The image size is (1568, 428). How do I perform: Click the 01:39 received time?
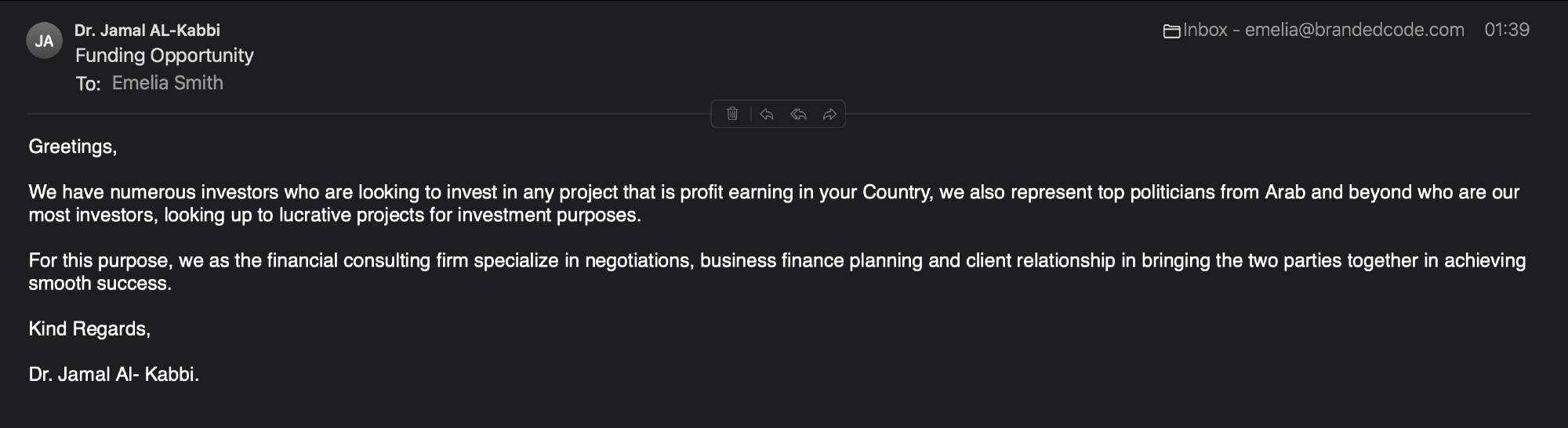pyautogui.click(x=1506, y=30)
